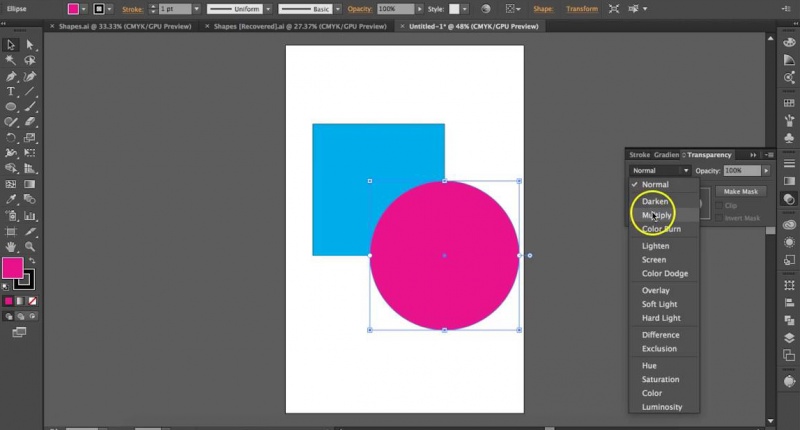
Task: Open the blending mode dropdown showing Normal
Action: pos(660,171)
